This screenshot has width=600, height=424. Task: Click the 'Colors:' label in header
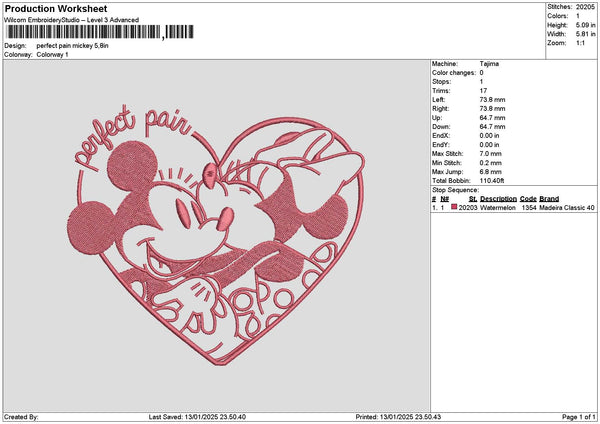point(558,16)
